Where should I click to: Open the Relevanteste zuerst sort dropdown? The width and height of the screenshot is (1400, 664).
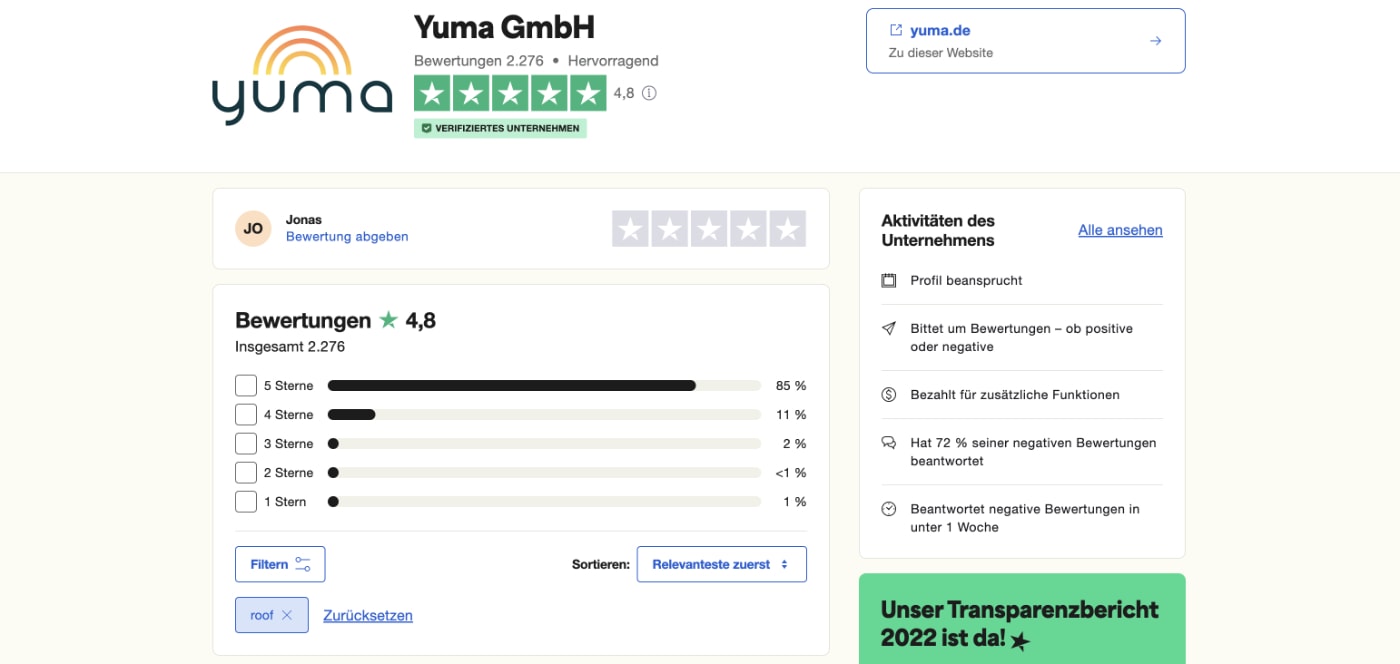click(721, 563)
